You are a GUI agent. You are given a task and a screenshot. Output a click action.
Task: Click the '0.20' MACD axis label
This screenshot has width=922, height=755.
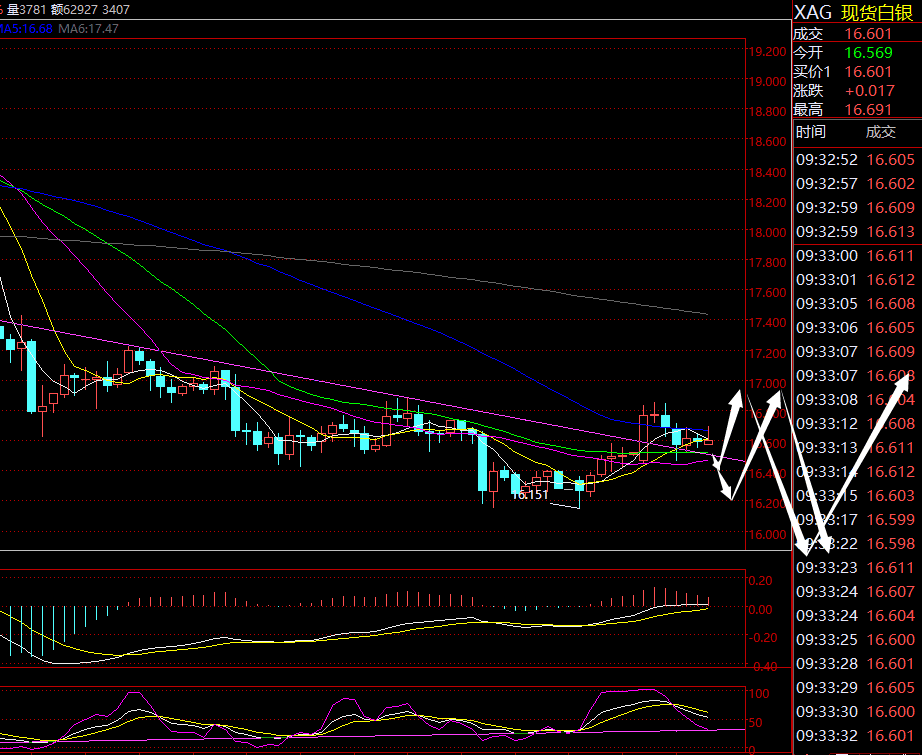(760, 580)
